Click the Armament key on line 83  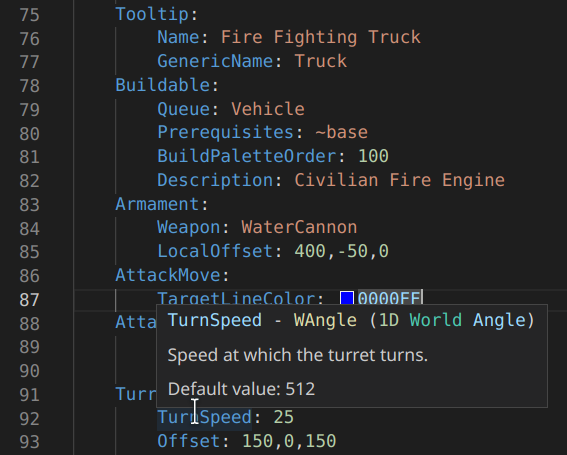158,204
